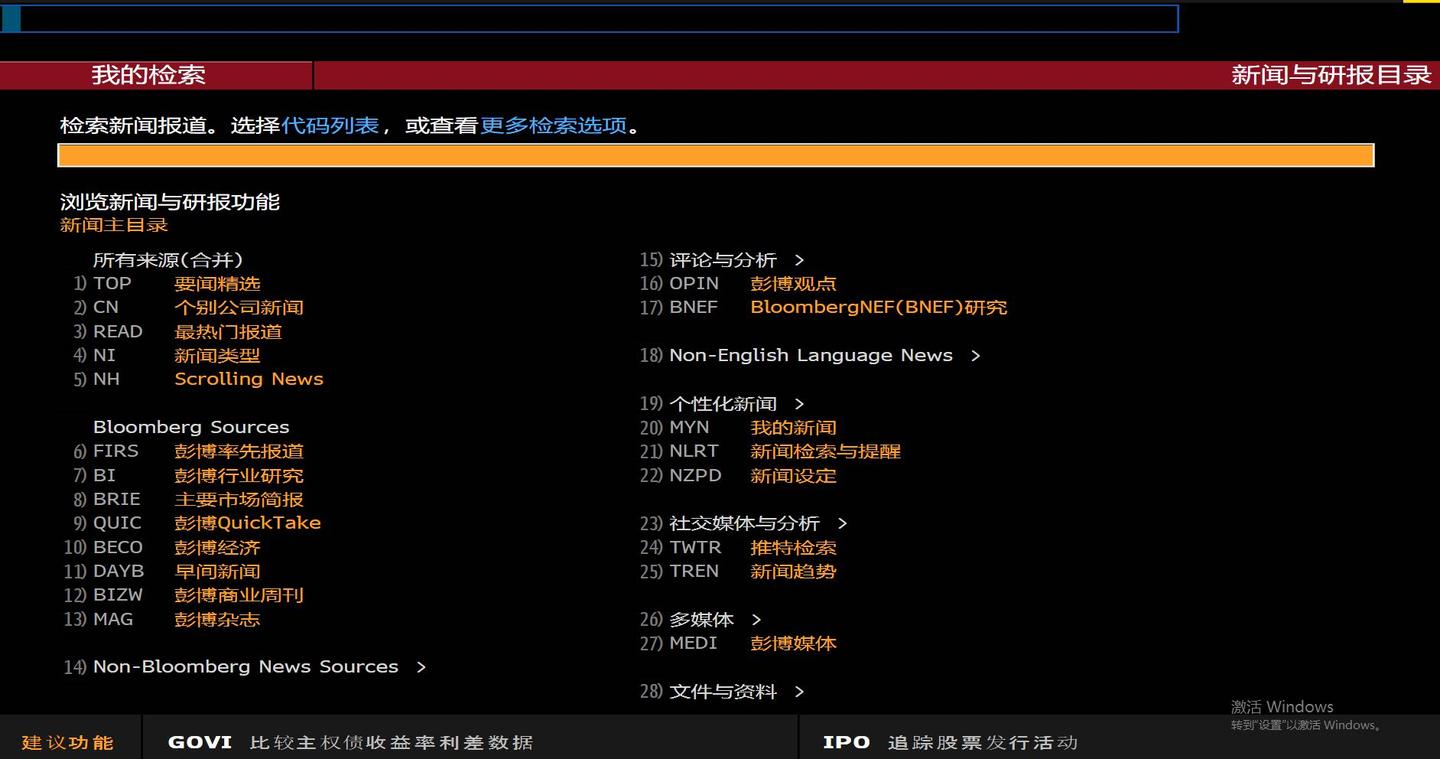Viewport: 1440px width, 759px height.
Task: Click GOVI 比较主权债收益率利差数据 suggestion
Action: coord(350,742)
